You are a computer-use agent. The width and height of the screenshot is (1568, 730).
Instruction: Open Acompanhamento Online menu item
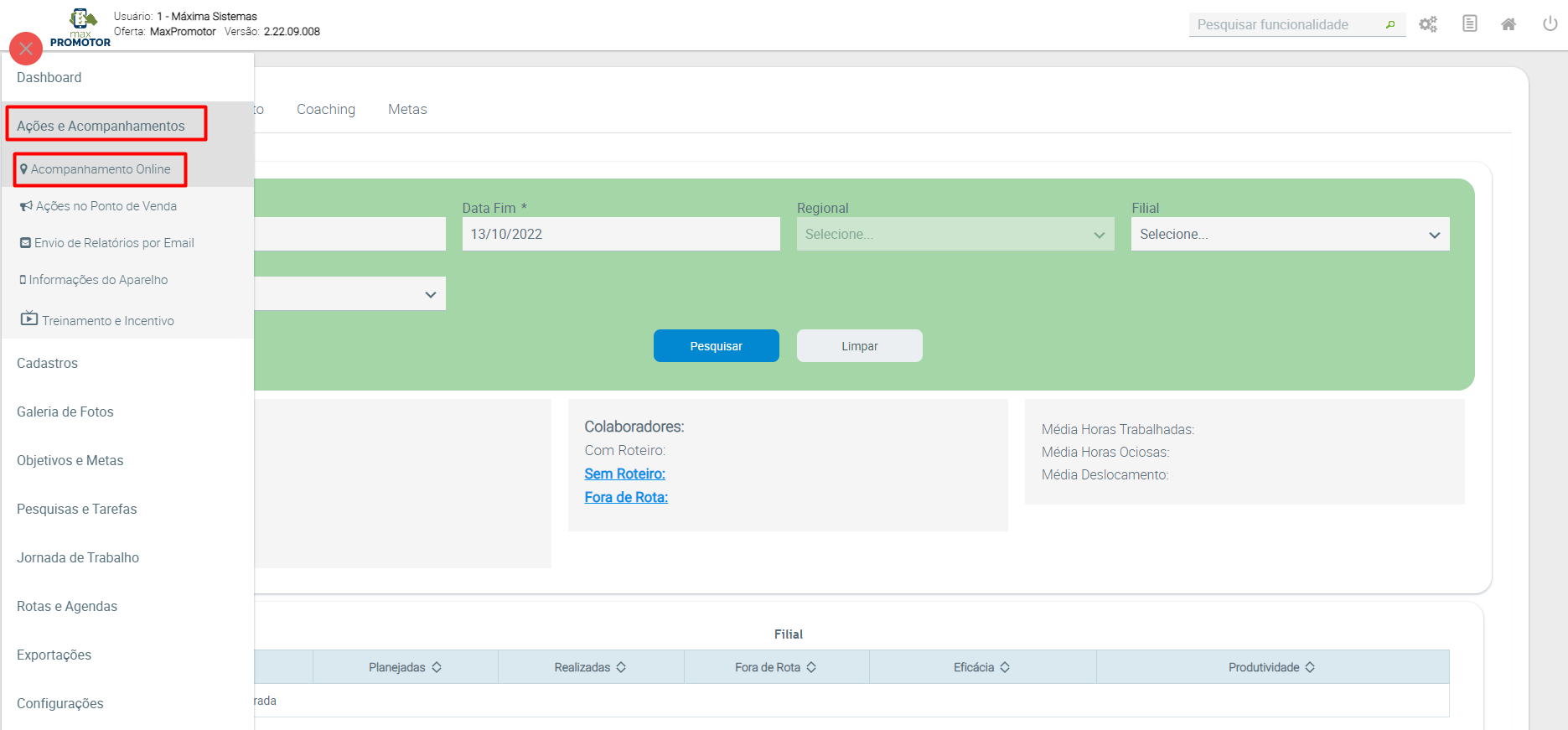(x=100, y=169)
